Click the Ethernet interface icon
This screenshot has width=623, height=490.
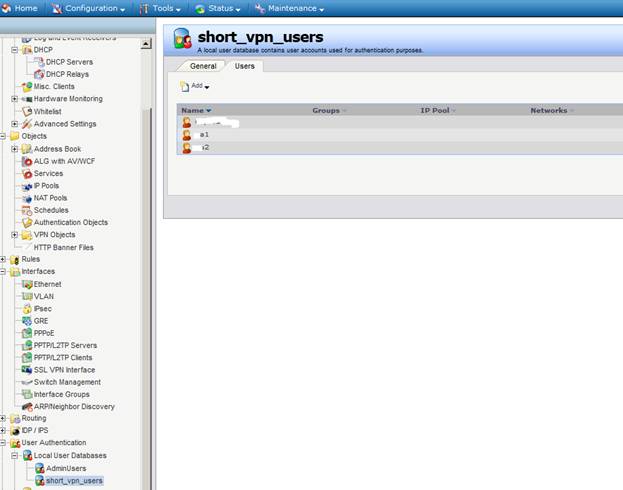click(x=27, y=284)
